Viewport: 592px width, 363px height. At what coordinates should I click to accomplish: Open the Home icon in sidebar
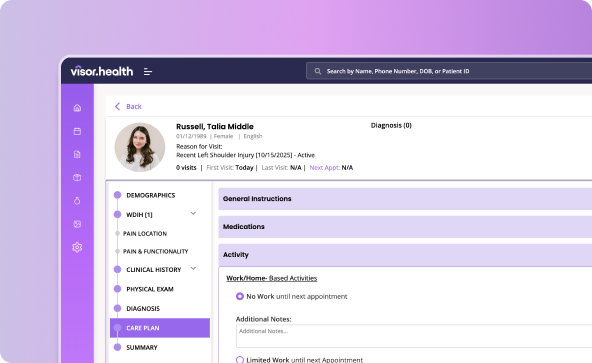click(x=77, y=108)
